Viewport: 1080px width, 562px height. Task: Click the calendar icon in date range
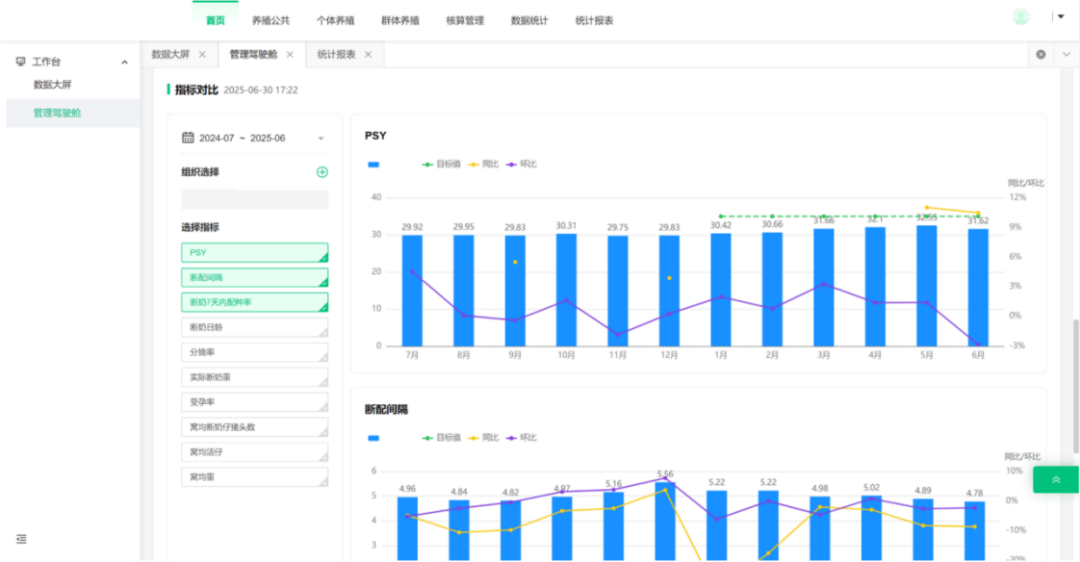(x=188, y=138)
